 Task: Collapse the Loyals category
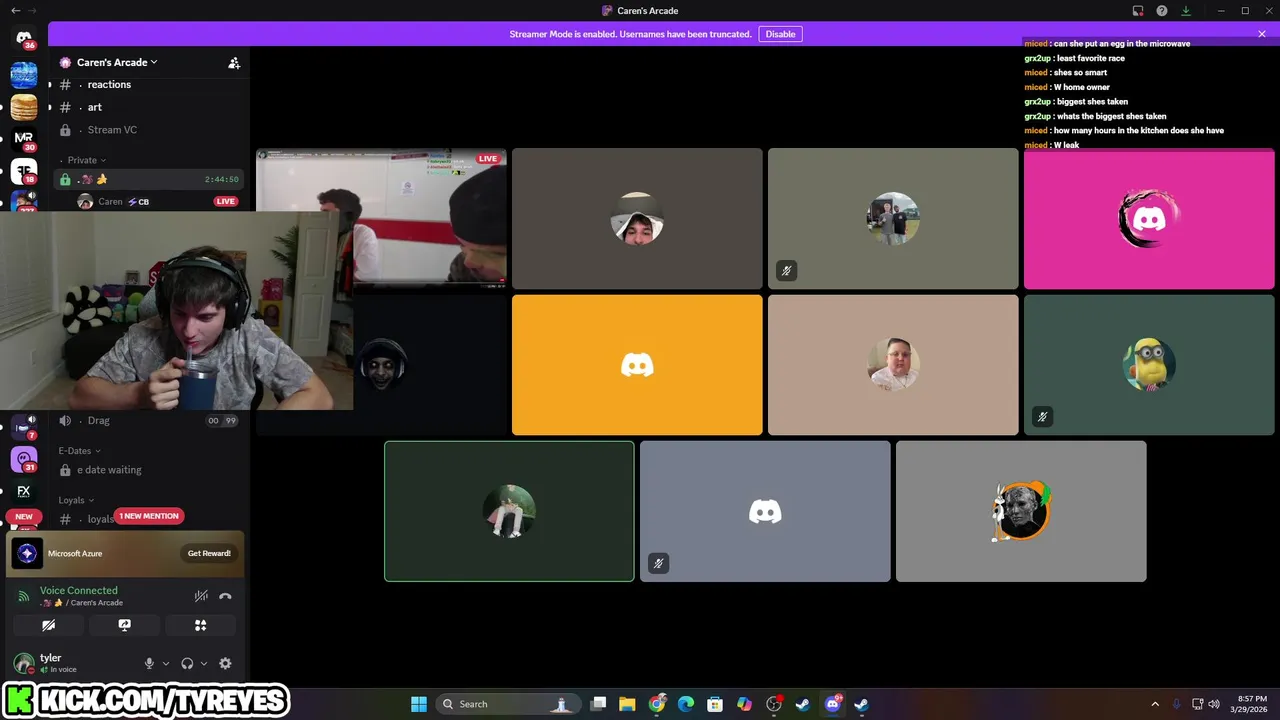click(x=75, y=500)
